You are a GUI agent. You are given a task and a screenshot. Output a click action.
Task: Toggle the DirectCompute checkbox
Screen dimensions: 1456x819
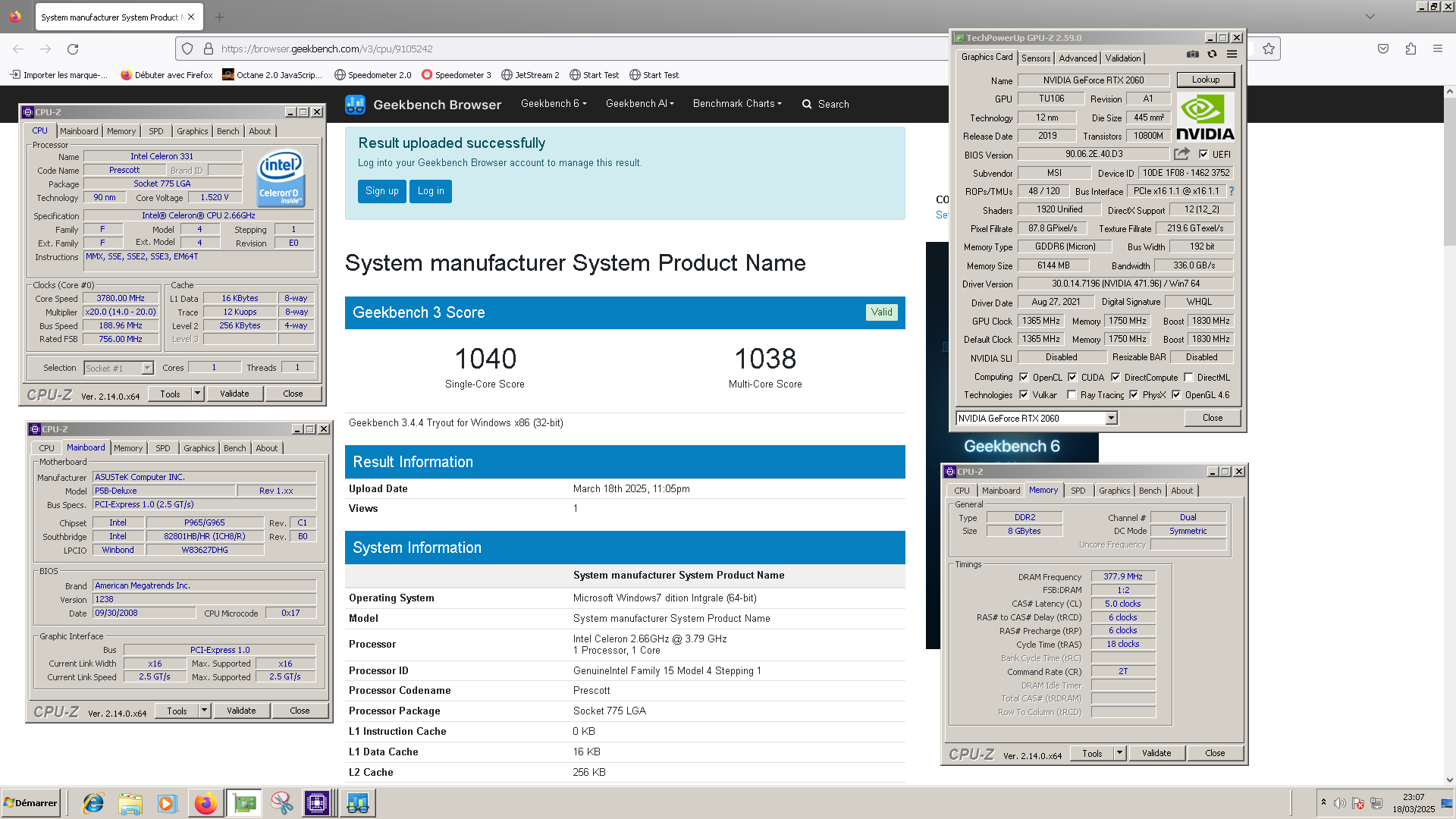1116,377
